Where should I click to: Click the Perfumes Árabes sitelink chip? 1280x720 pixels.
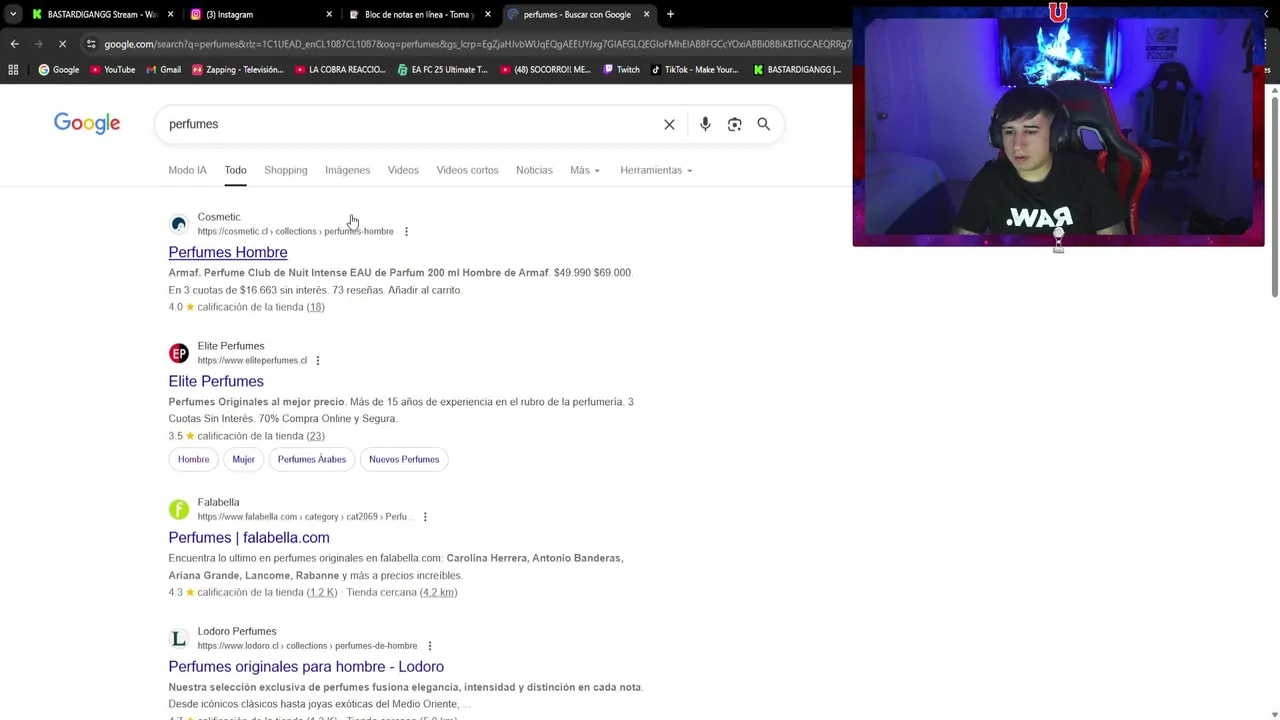click(x=312, y=459)
